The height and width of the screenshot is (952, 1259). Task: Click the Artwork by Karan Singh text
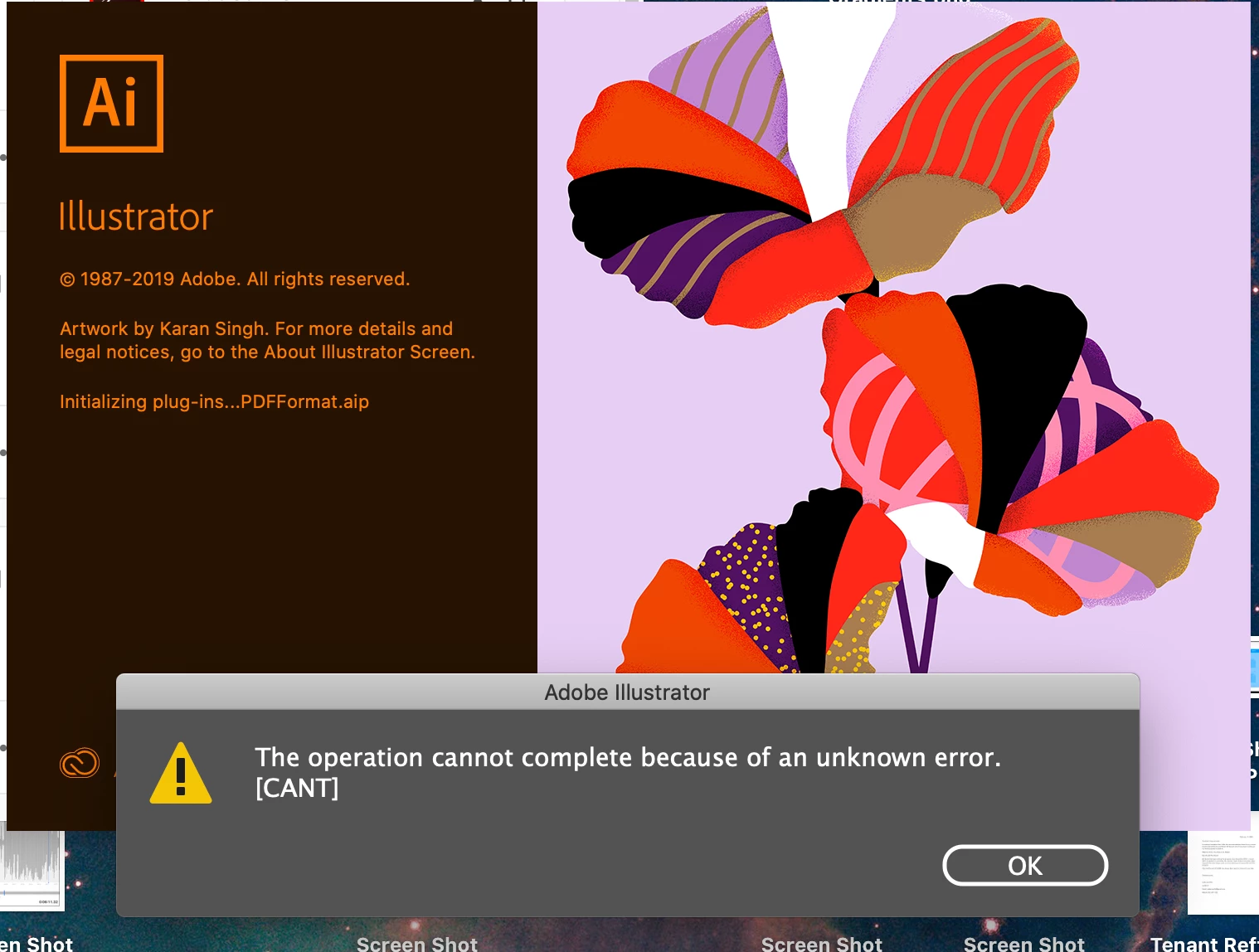[x=267, y=340]
